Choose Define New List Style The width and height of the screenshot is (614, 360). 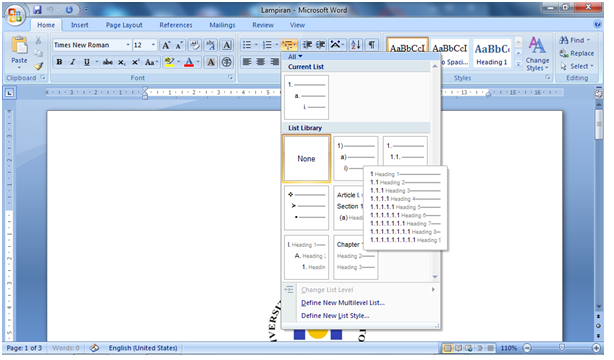point(335,316)
